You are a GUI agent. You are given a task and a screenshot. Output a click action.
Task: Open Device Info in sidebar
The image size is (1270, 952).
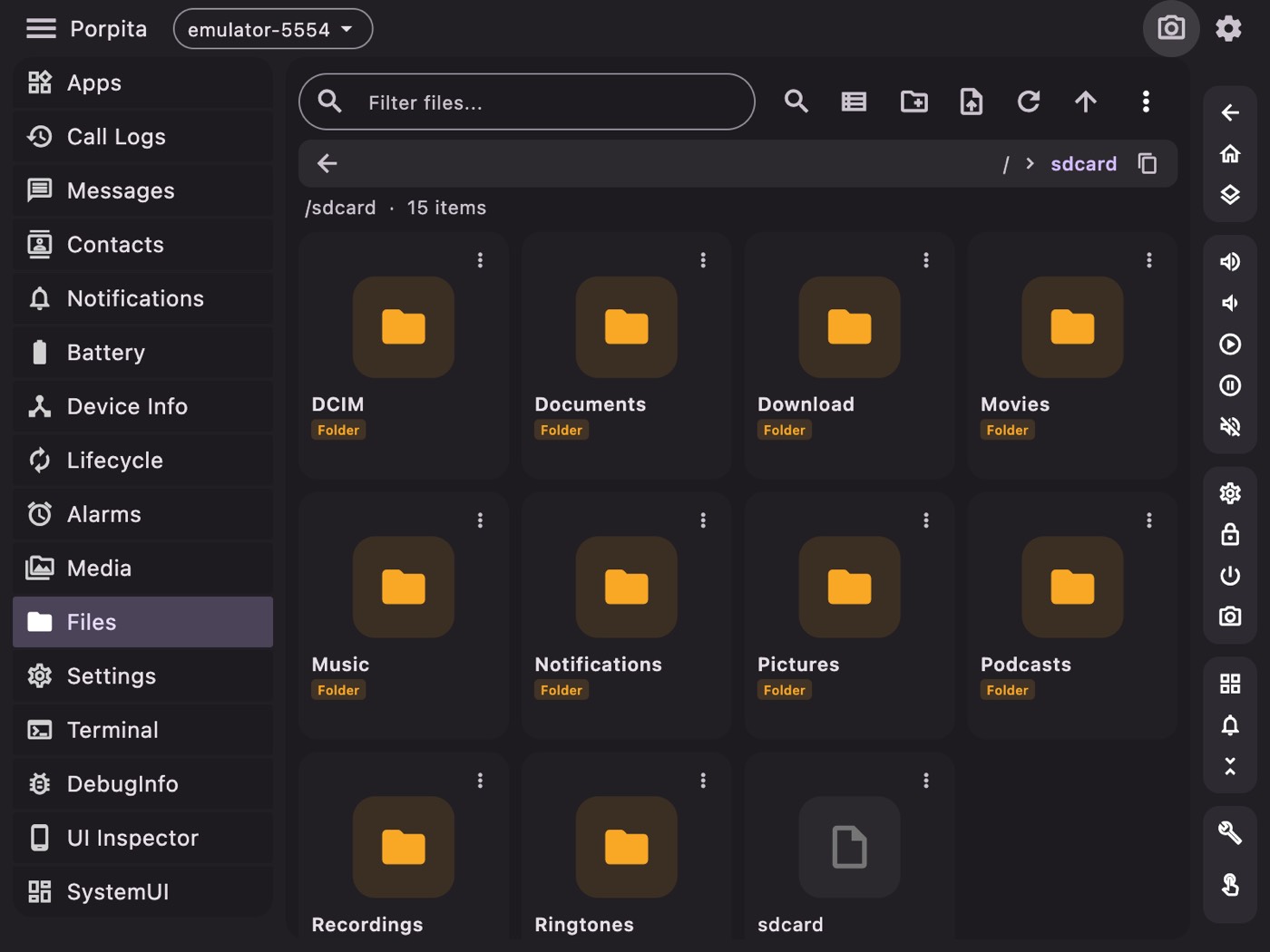pos(142,406)
